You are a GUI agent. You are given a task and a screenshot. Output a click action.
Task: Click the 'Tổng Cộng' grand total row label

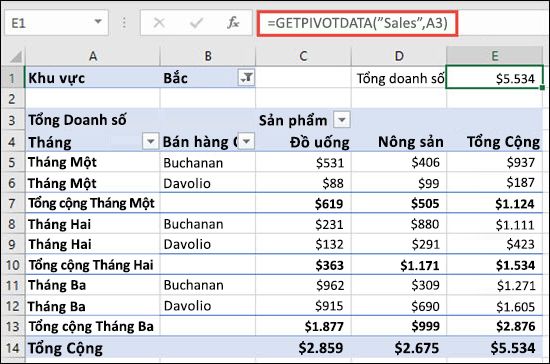tap(93, 348)
